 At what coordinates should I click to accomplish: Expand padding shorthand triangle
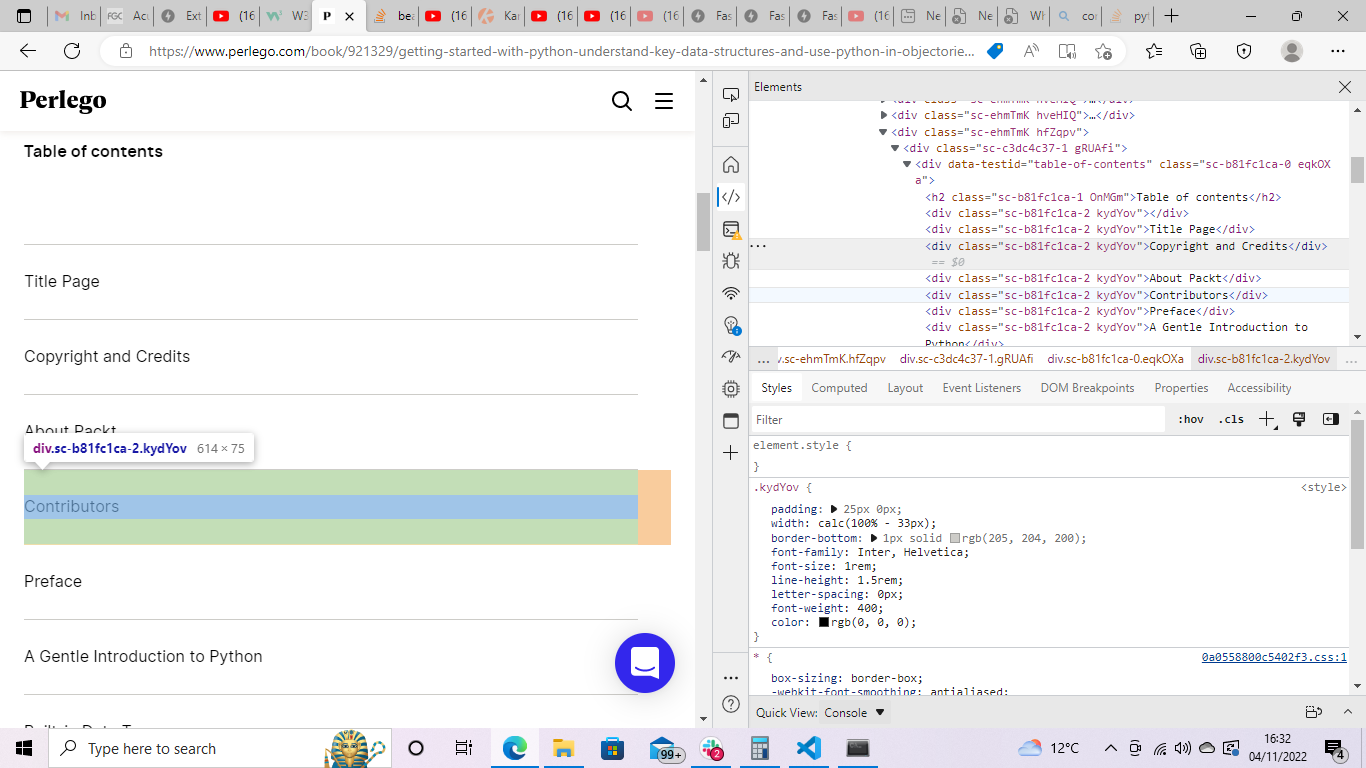(834, 509)
